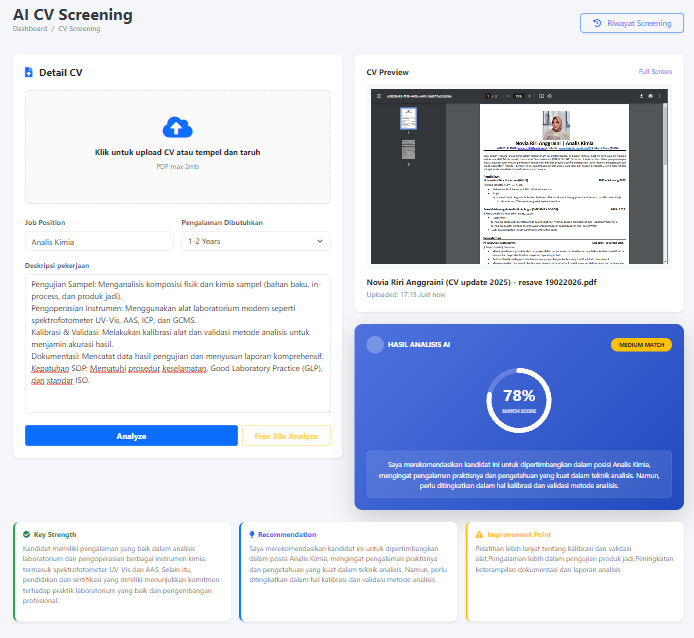Click the candidate photo in CV preview
This screenshot has width=694, height=638.
point(556,125)
